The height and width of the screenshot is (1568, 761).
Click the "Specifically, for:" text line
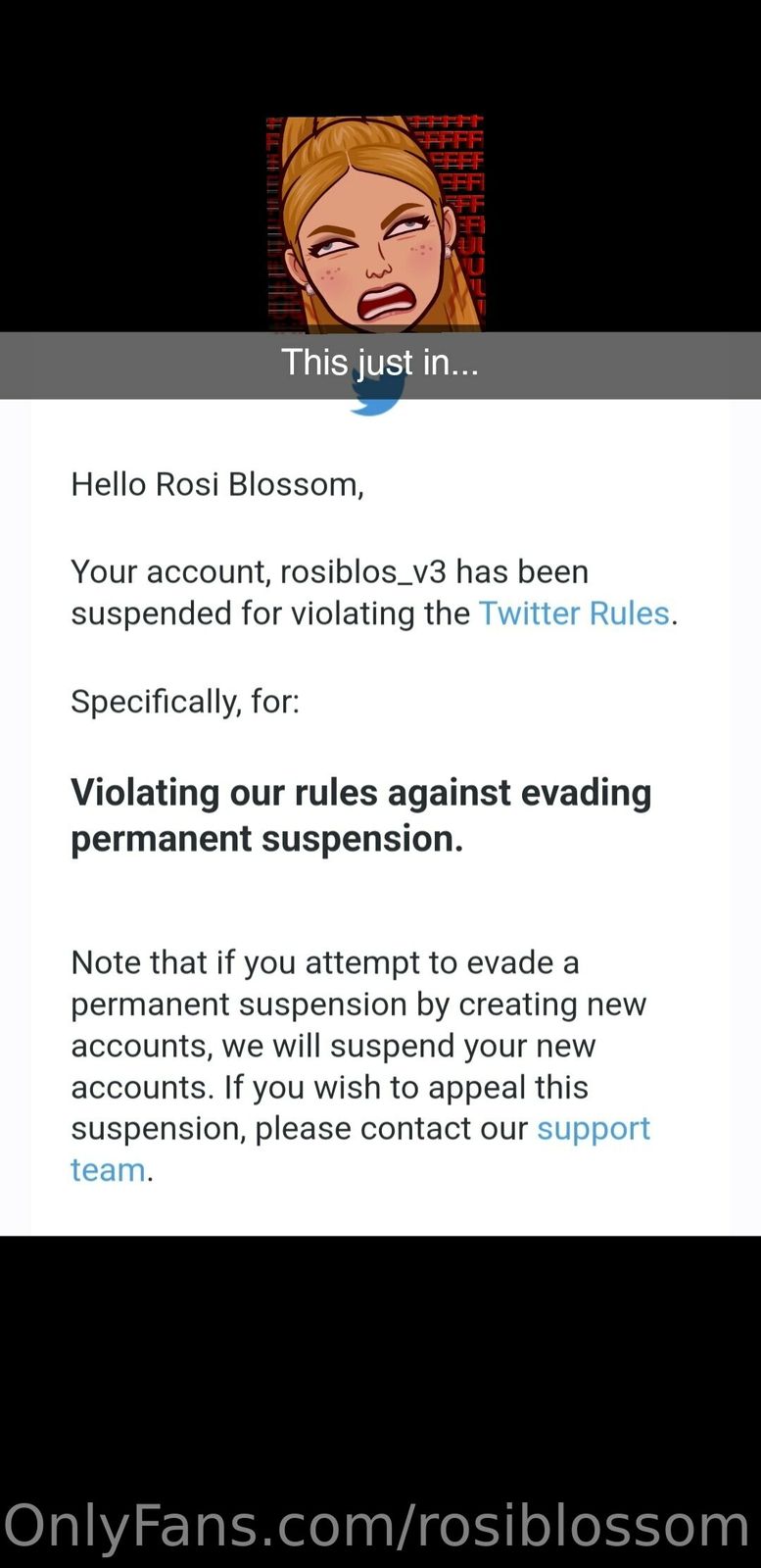pyautogui.click(x=185, y=702)
